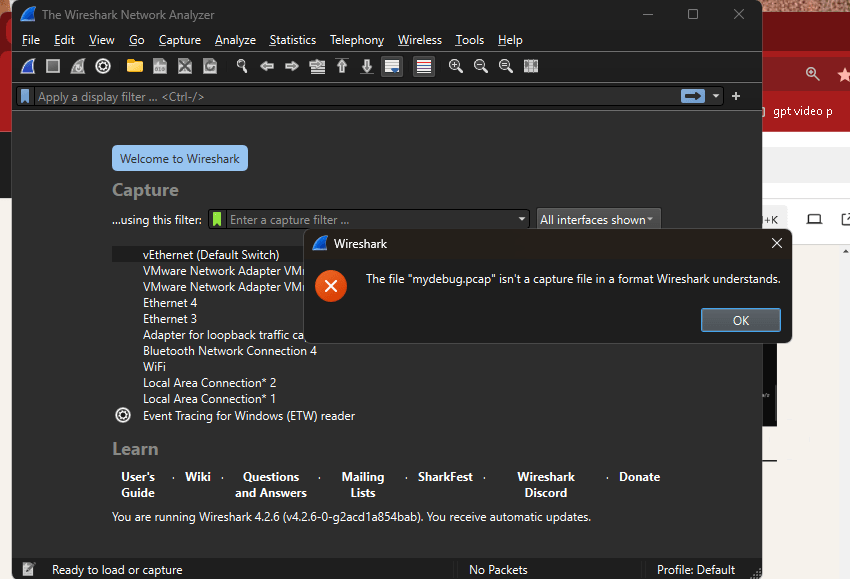Open the Telephony menu
The image size is (850, 579).
point(357,40)
